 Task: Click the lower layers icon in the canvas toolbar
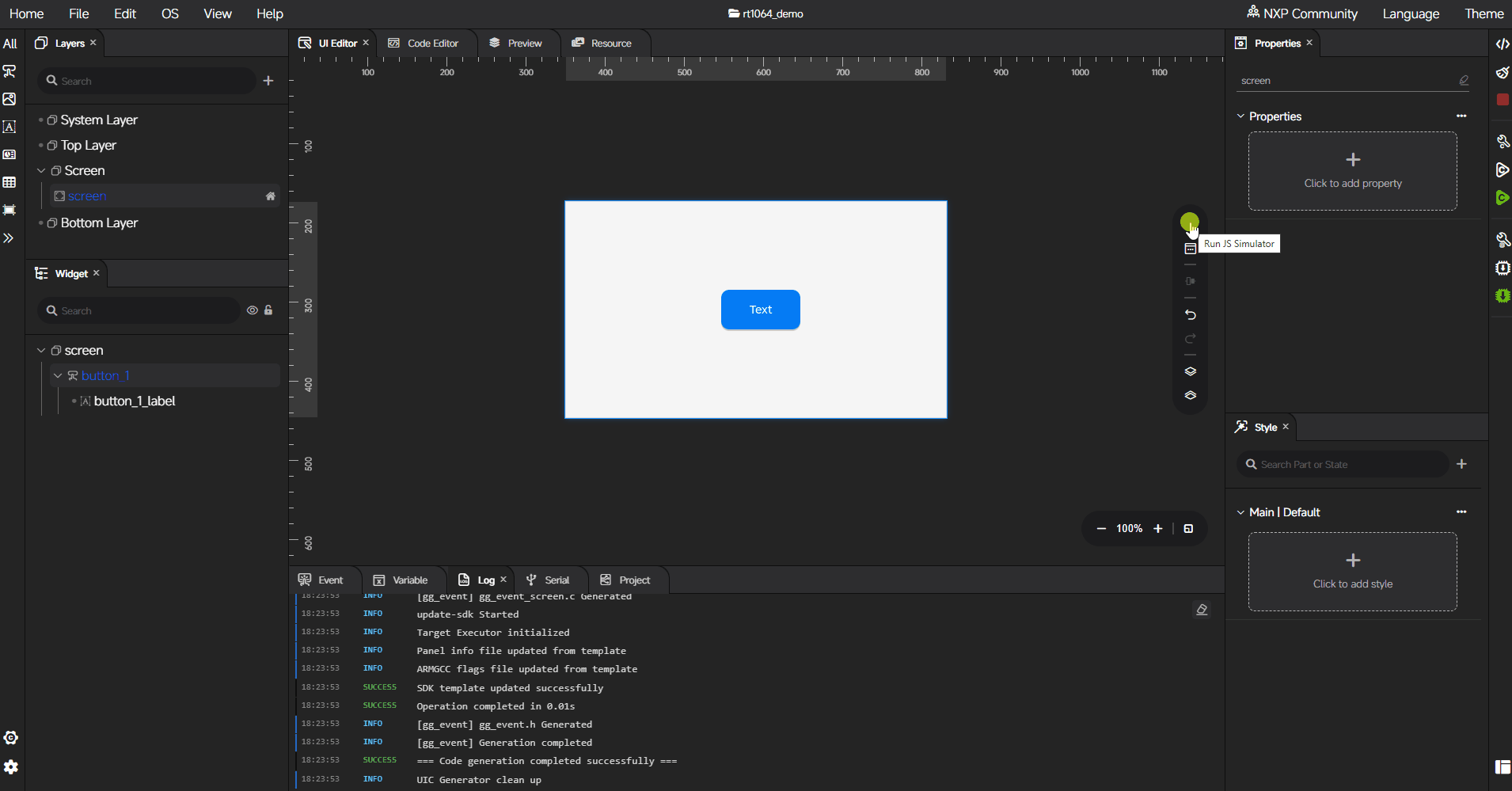click(x=1190, y=395)
